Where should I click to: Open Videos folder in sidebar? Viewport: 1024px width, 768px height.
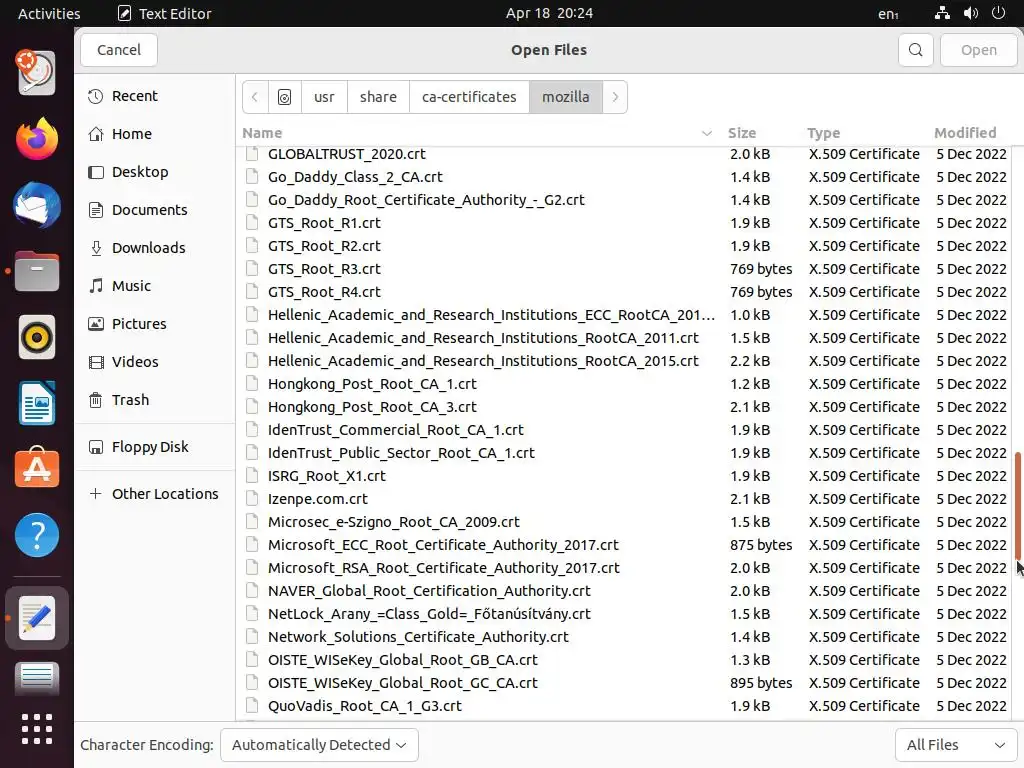155,361
